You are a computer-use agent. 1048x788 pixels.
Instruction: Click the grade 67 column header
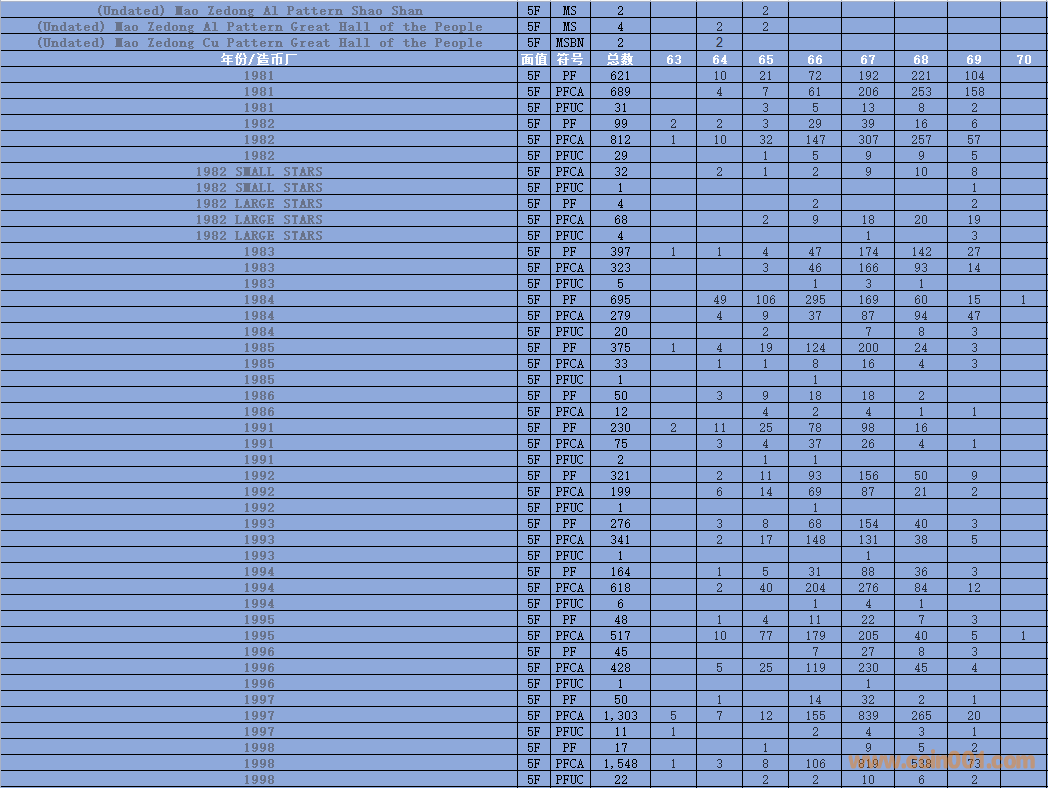click(x=867, y=59)
